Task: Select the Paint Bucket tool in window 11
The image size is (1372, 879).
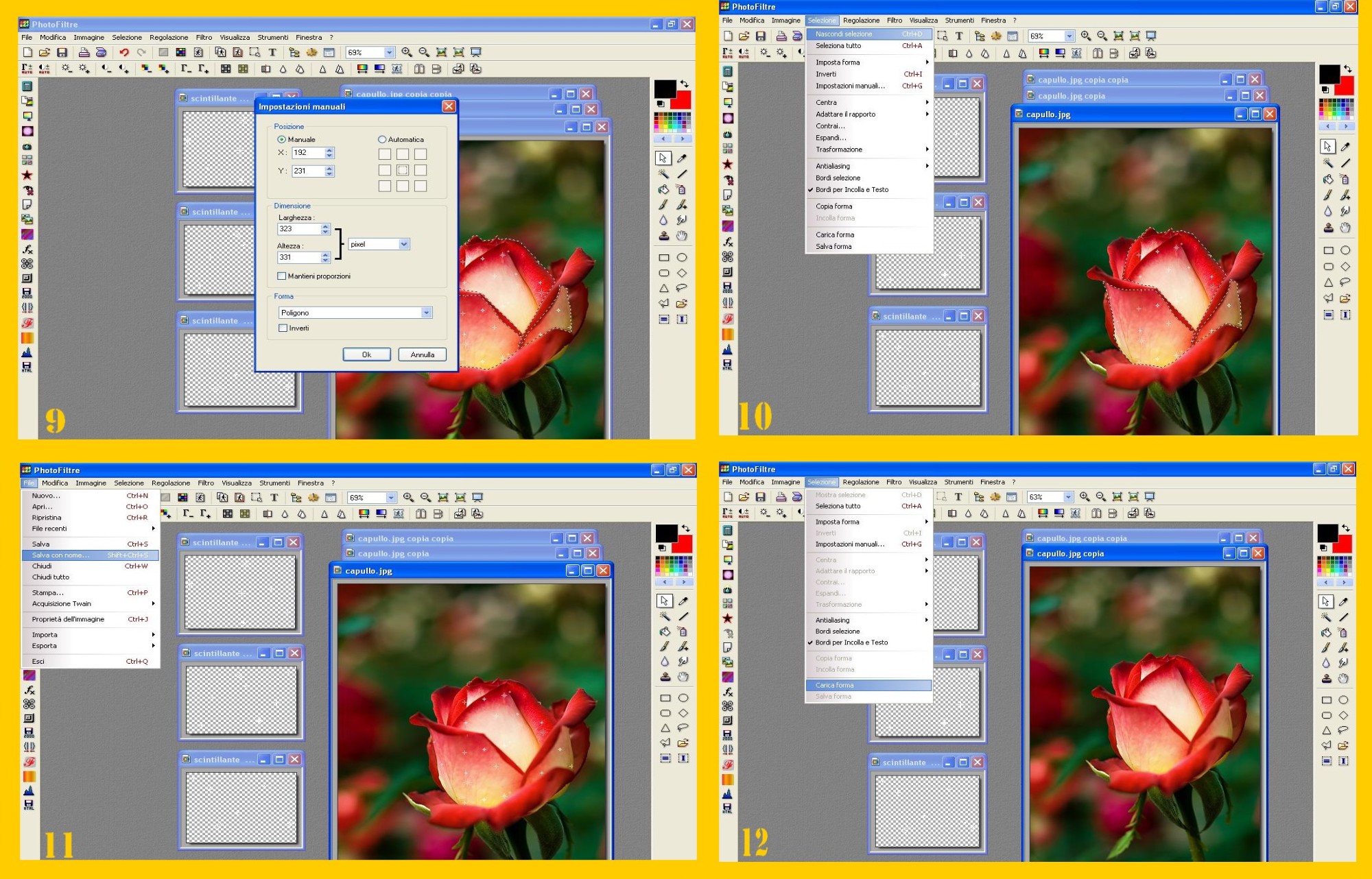Action: pos(665,631)
